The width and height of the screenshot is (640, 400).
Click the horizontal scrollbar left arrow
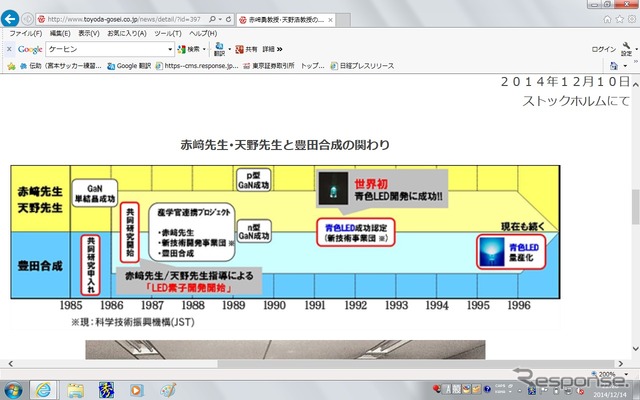pos(11,363)
